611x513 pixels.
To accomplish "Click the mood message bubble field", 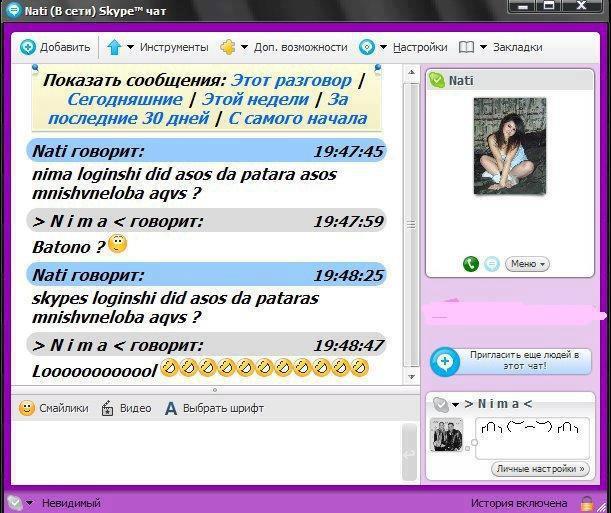I will tap(532, 438).
